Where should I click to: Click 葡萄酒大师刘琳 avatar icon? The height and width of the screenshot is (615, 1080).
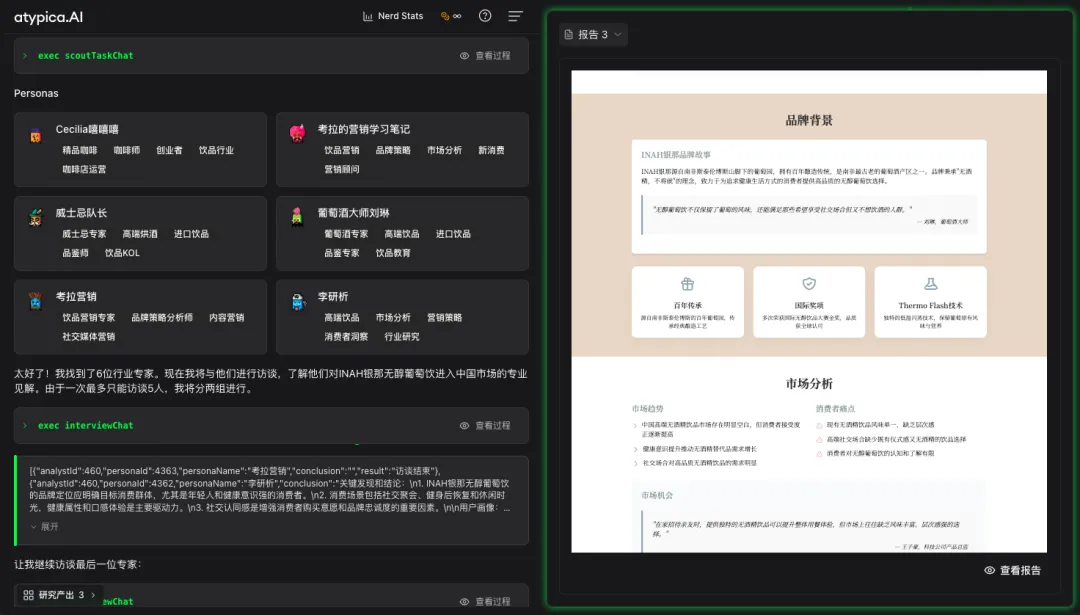(x=297, y=217)
